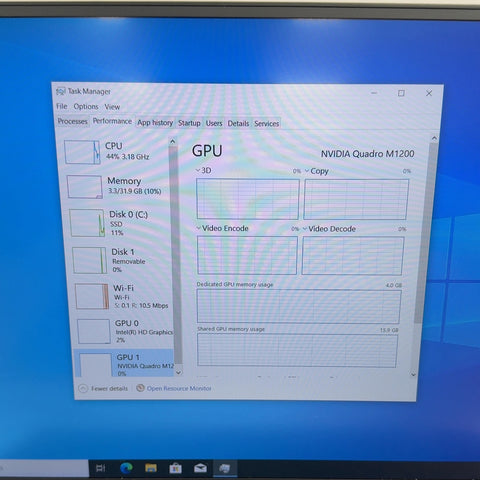This screenshot has width=480, height=480.
Task: Switch to the Processes tab
Action: (73, 121)
